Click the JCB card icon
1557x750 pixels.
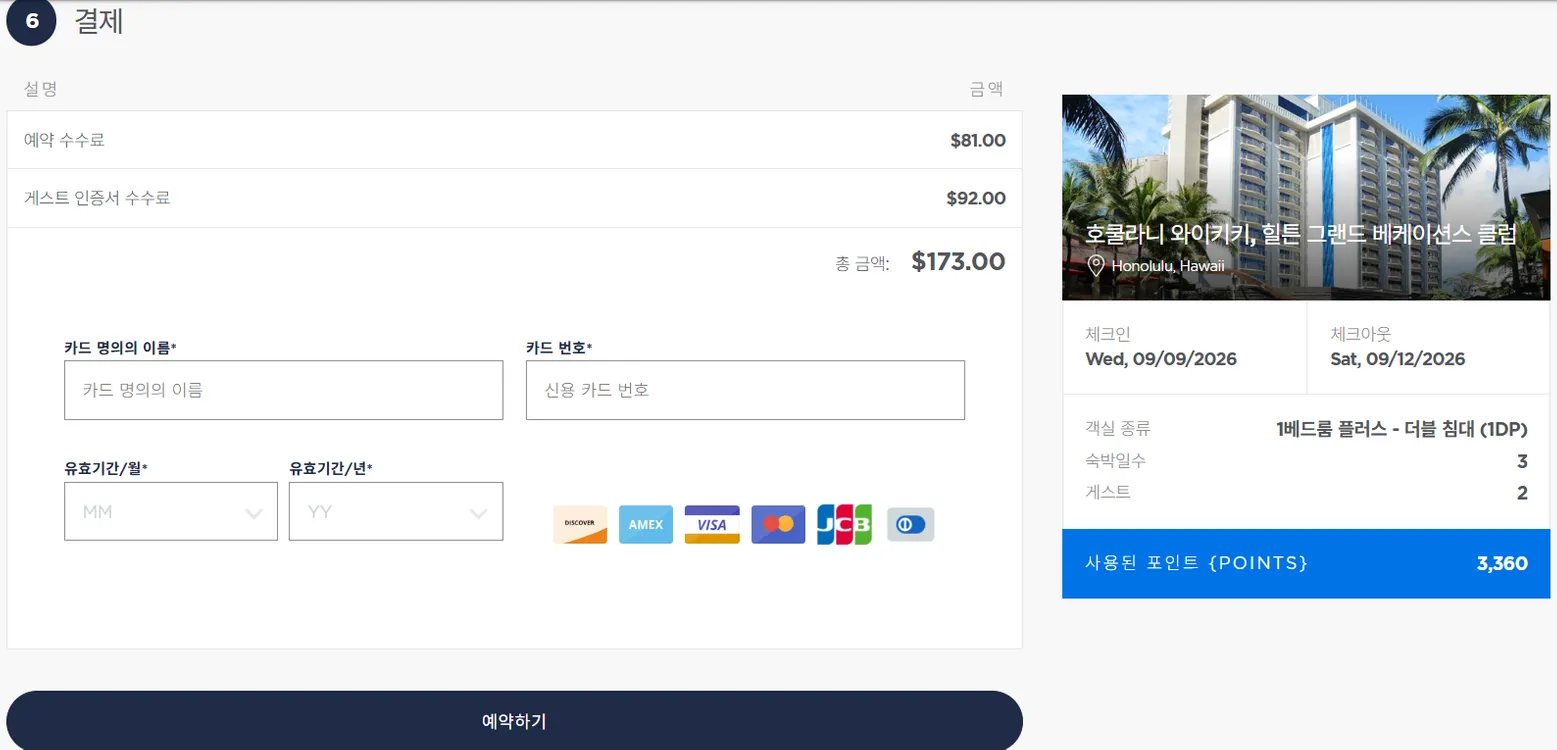[844, 525]
